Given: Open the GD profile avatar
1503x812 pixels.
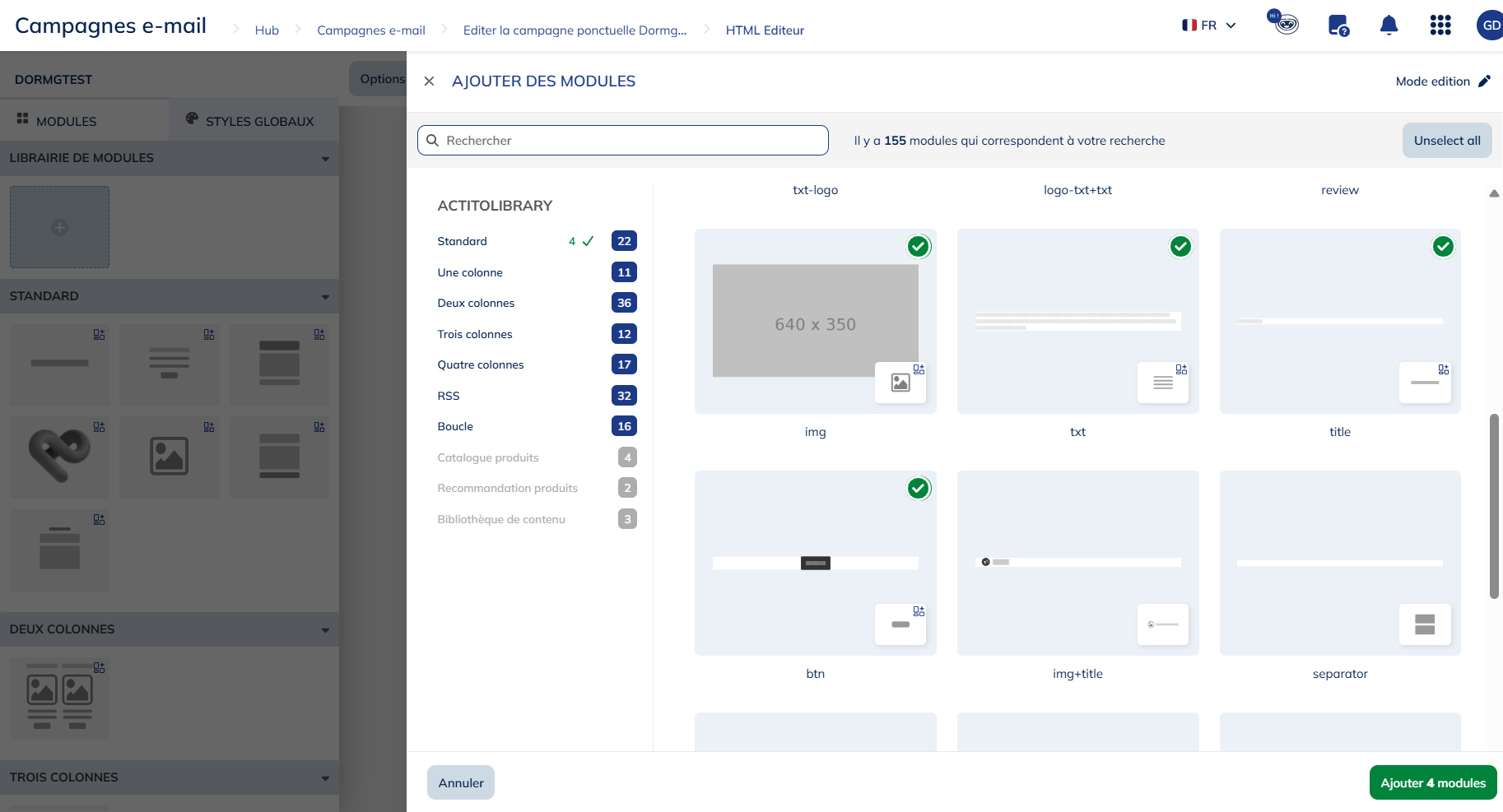Looking at the screenshot, I should [1491, 25].
